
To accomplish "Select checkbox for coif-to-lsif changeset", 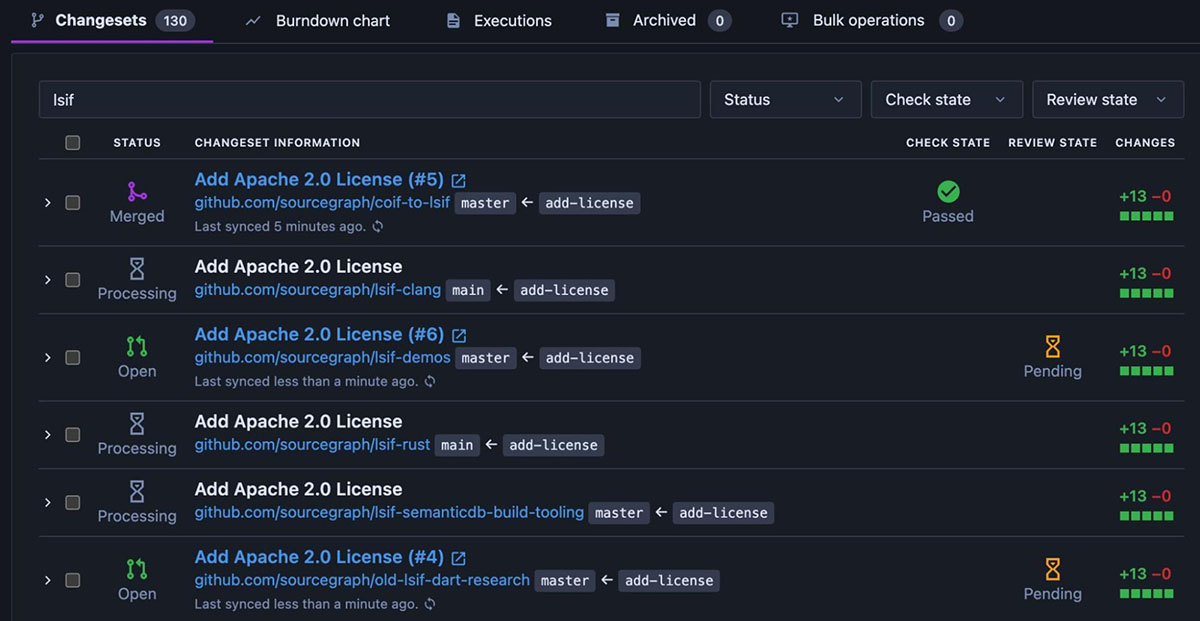I will tap(73, 203).
